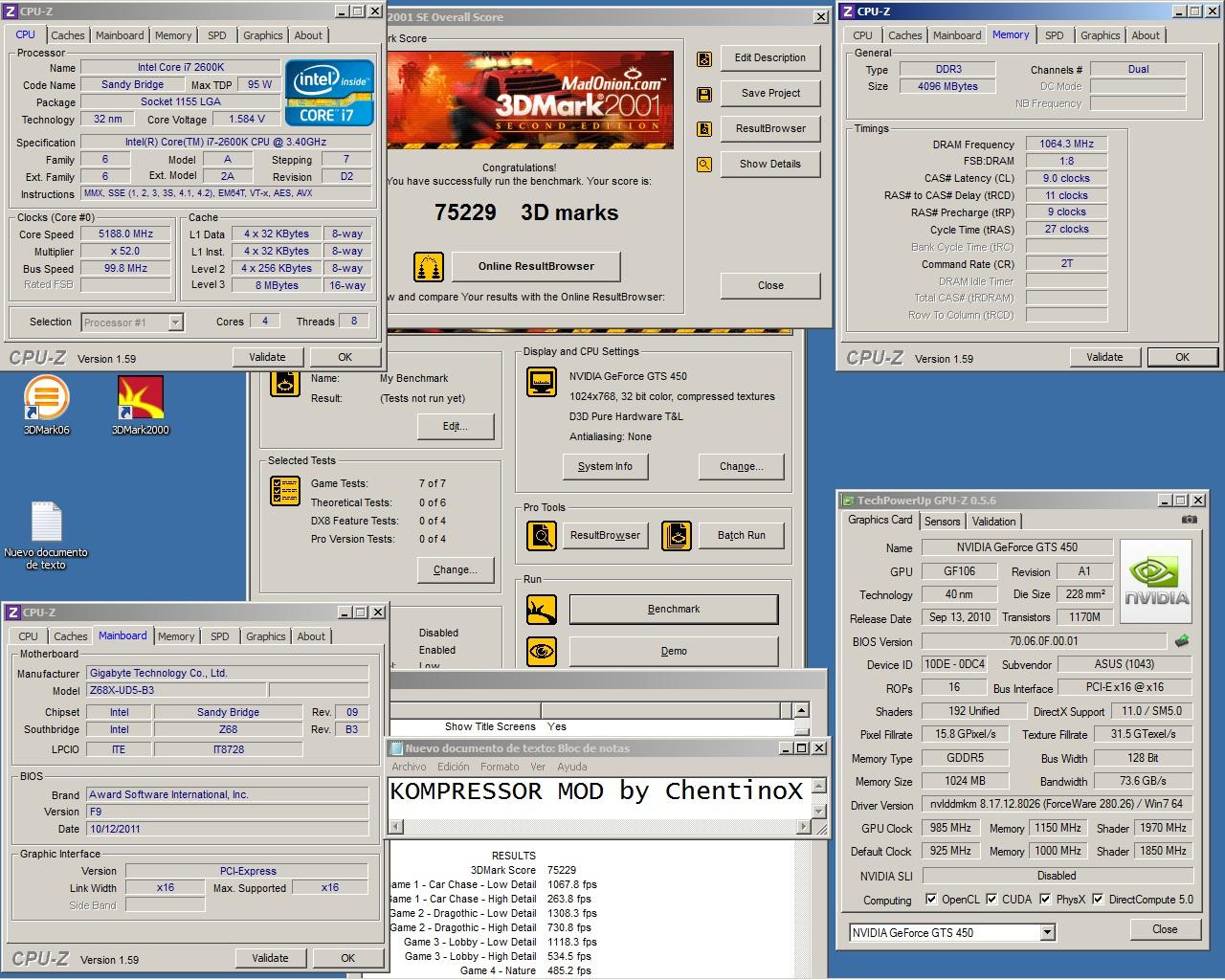Click the project benchmark icon beside Name field
This screenshot has height=980, width=1225.
(285, 382)
